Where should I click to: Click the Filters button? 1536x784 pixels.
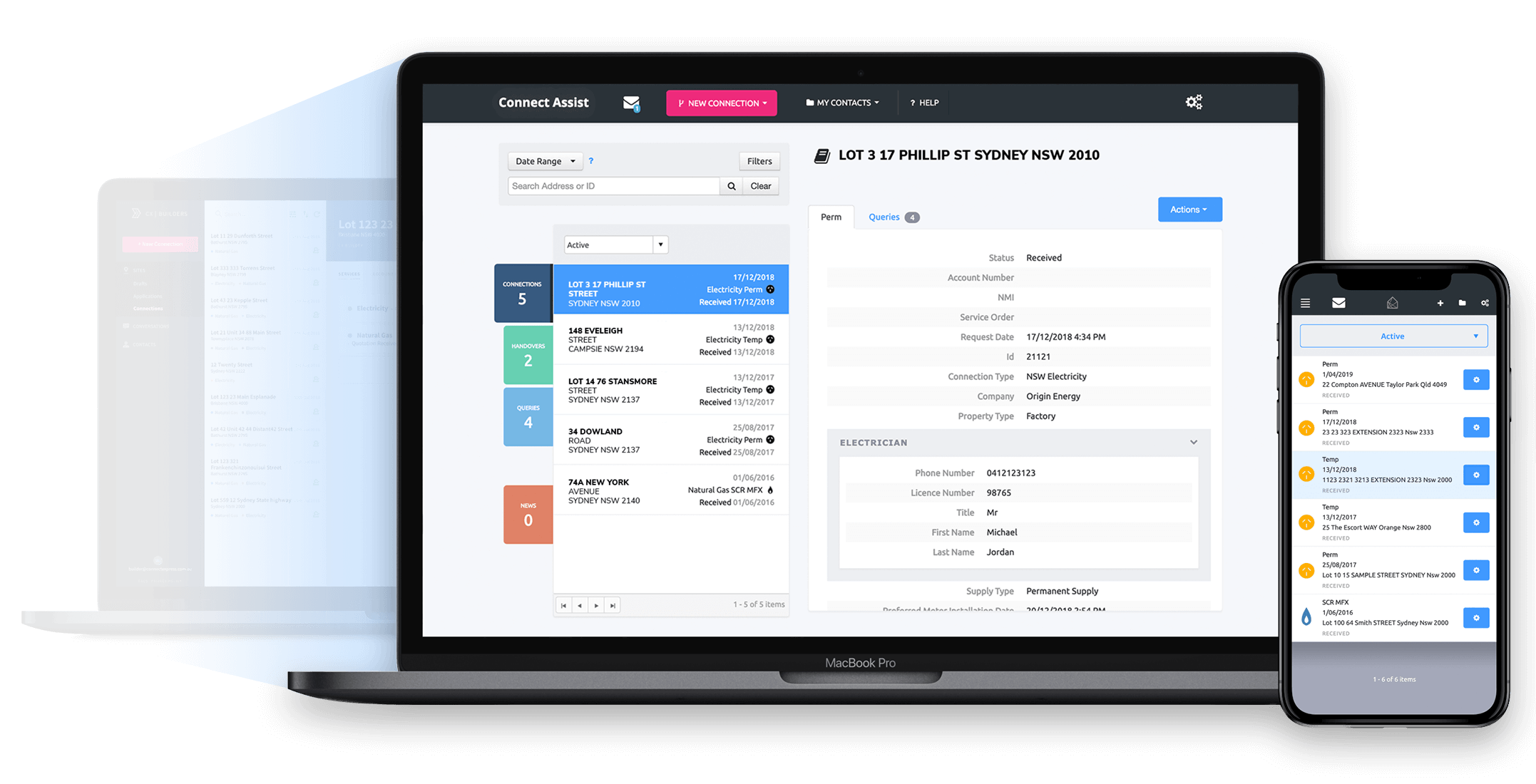point(759,161)
